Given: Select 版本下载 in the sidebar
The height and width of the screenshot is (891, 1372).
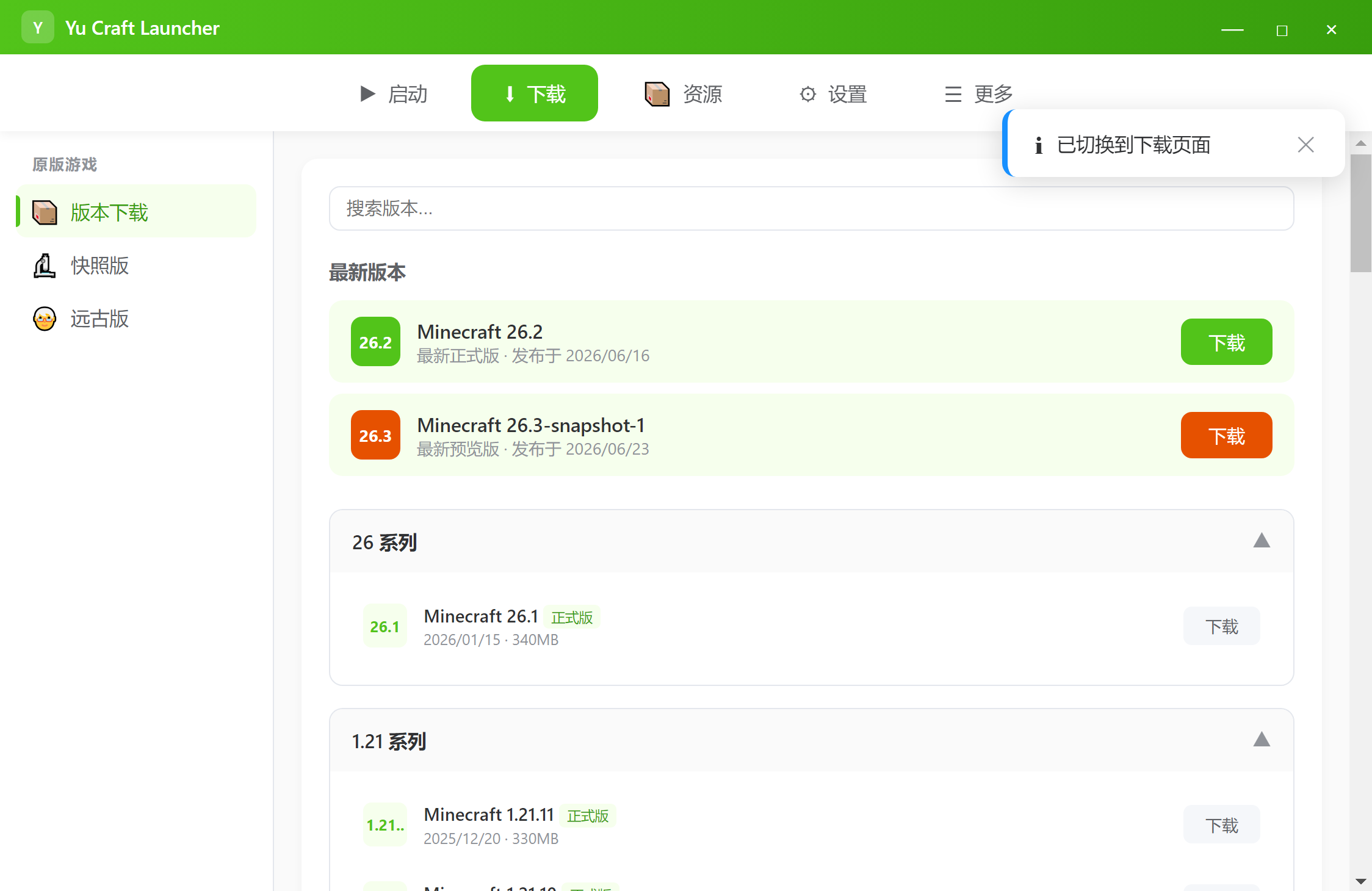Looking at the screenshot, I should [x=136, y=212].
